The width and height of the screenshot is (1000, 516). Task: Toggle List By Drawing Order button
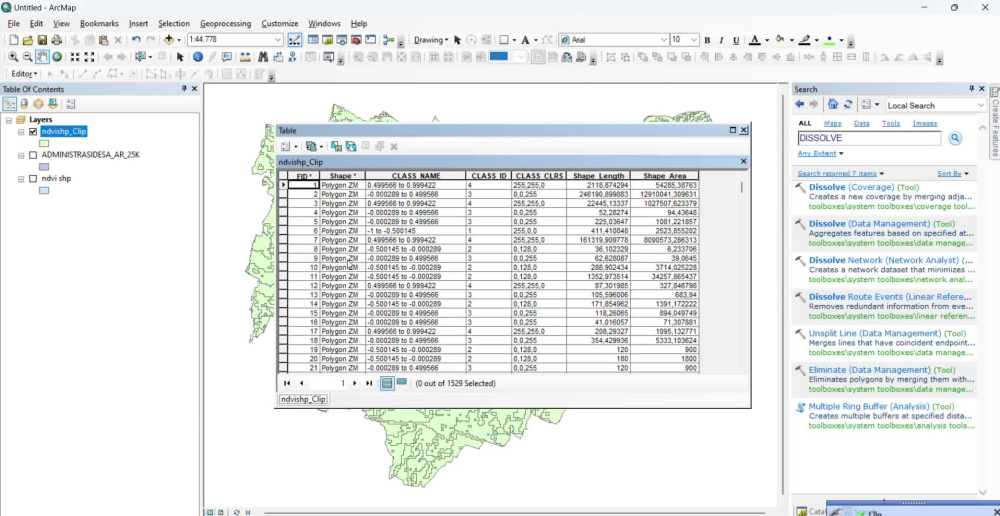click(10, 103)
